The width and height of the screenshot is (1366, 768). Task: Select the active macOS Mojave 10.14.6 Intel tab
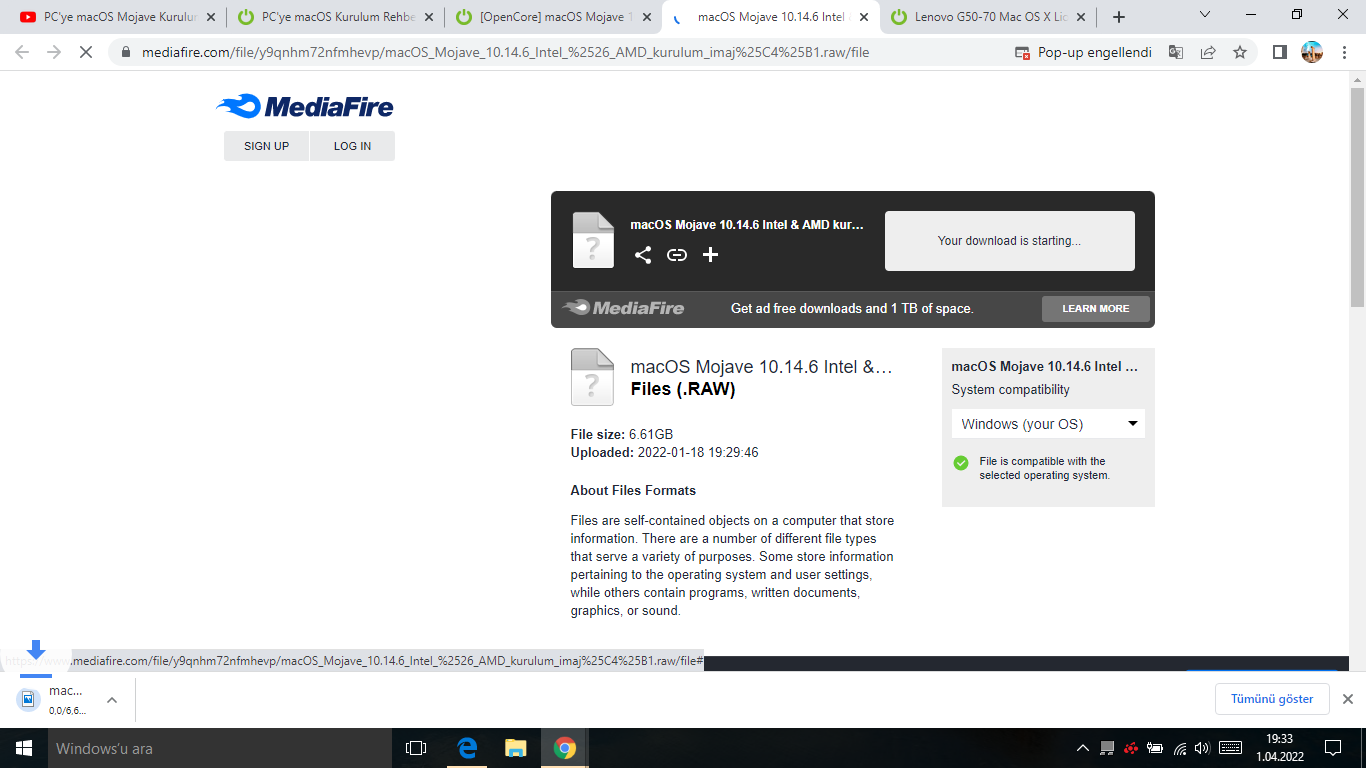(x=770, y=17)
